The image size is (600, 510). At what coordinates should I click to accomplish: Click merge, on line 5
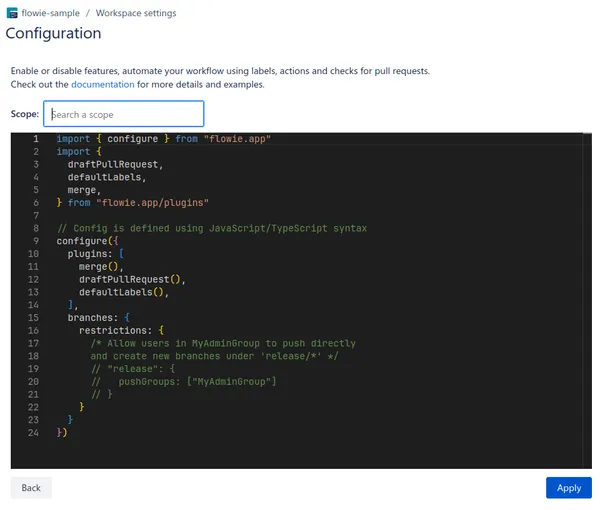coord(84,190)
